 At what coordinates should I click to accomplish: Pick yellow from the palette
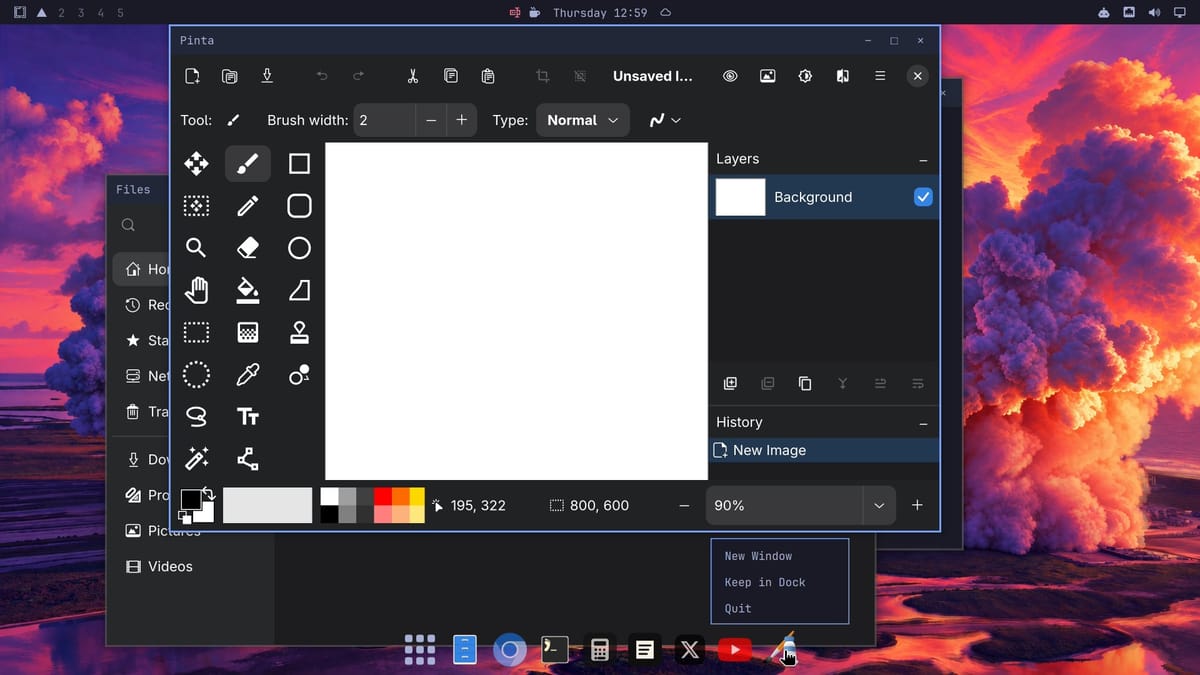(416, 497)
